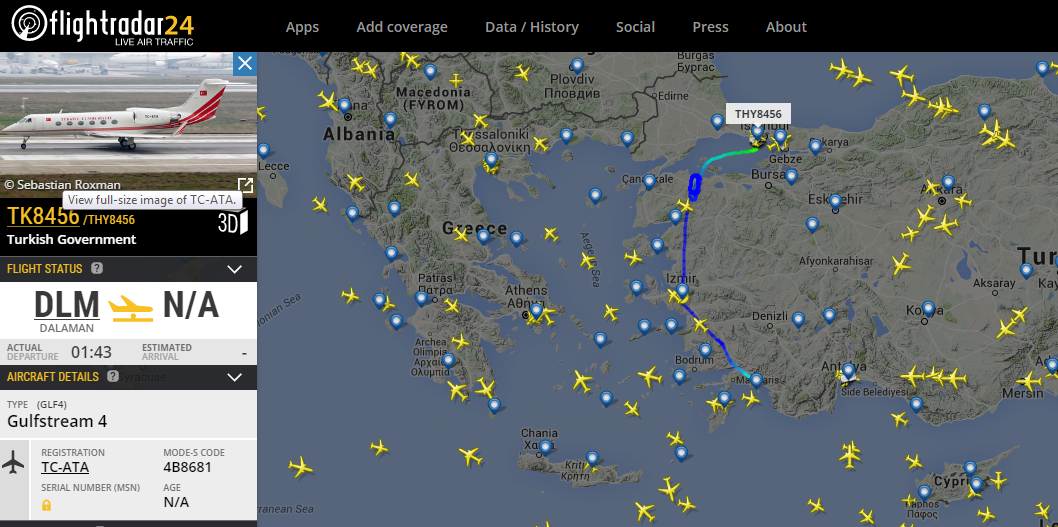Select the airport pin at Aksaray
1058x527 pixels.
[x=1026, y=271]
